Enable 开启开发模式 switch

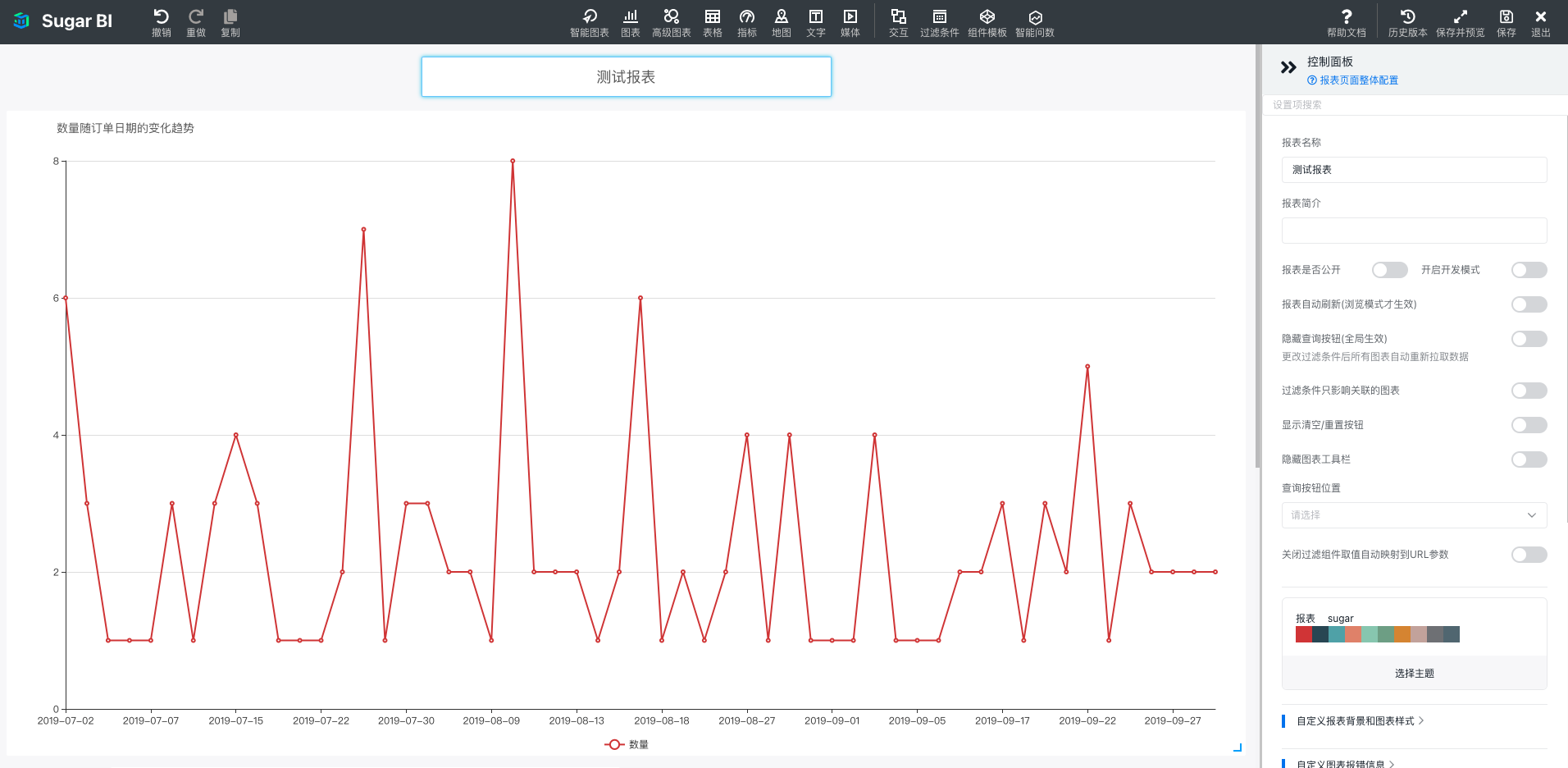click(1529, 270)
